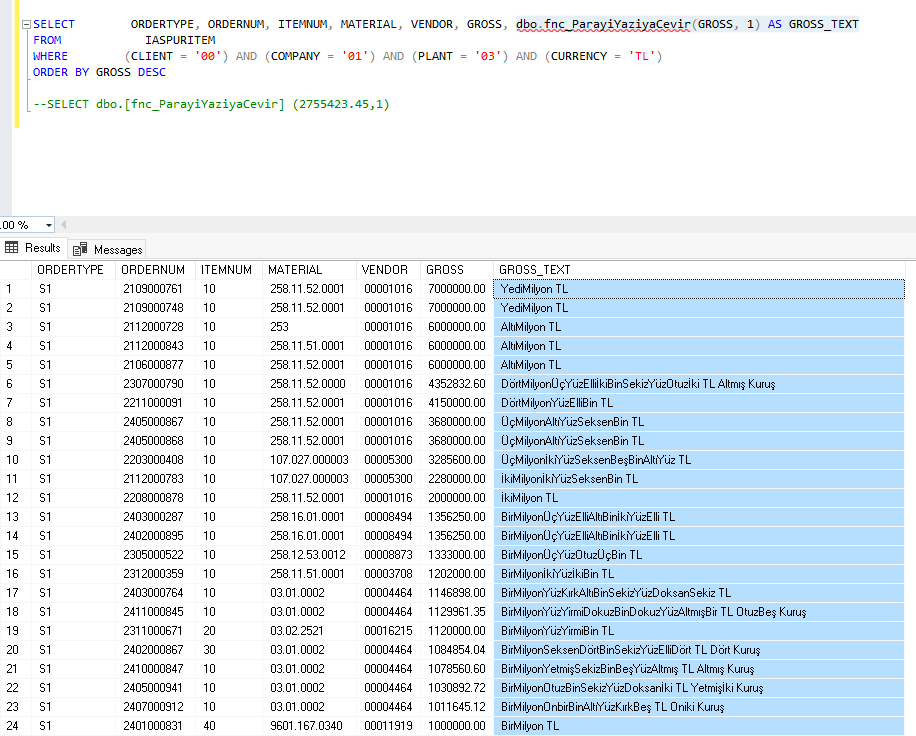Switch to the Results tab
The width and height of the screenshot is (916, 736).
click(42, 248)
